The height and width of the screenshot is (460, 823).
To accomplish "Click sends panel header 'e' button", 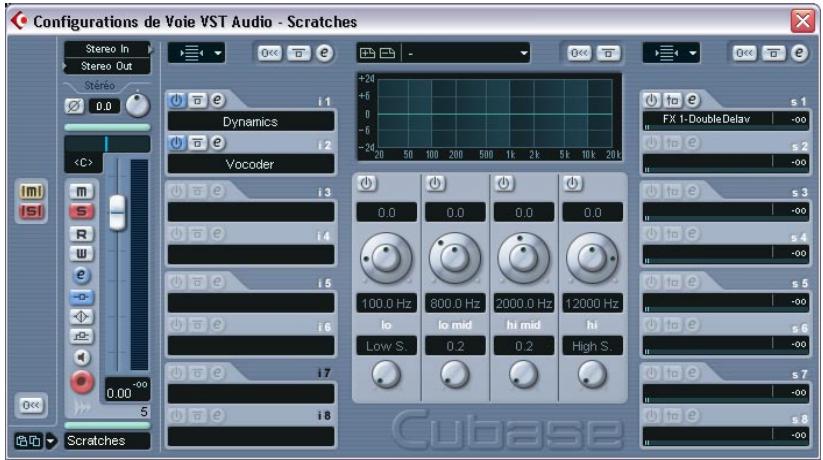I will [x=799, y=53].
